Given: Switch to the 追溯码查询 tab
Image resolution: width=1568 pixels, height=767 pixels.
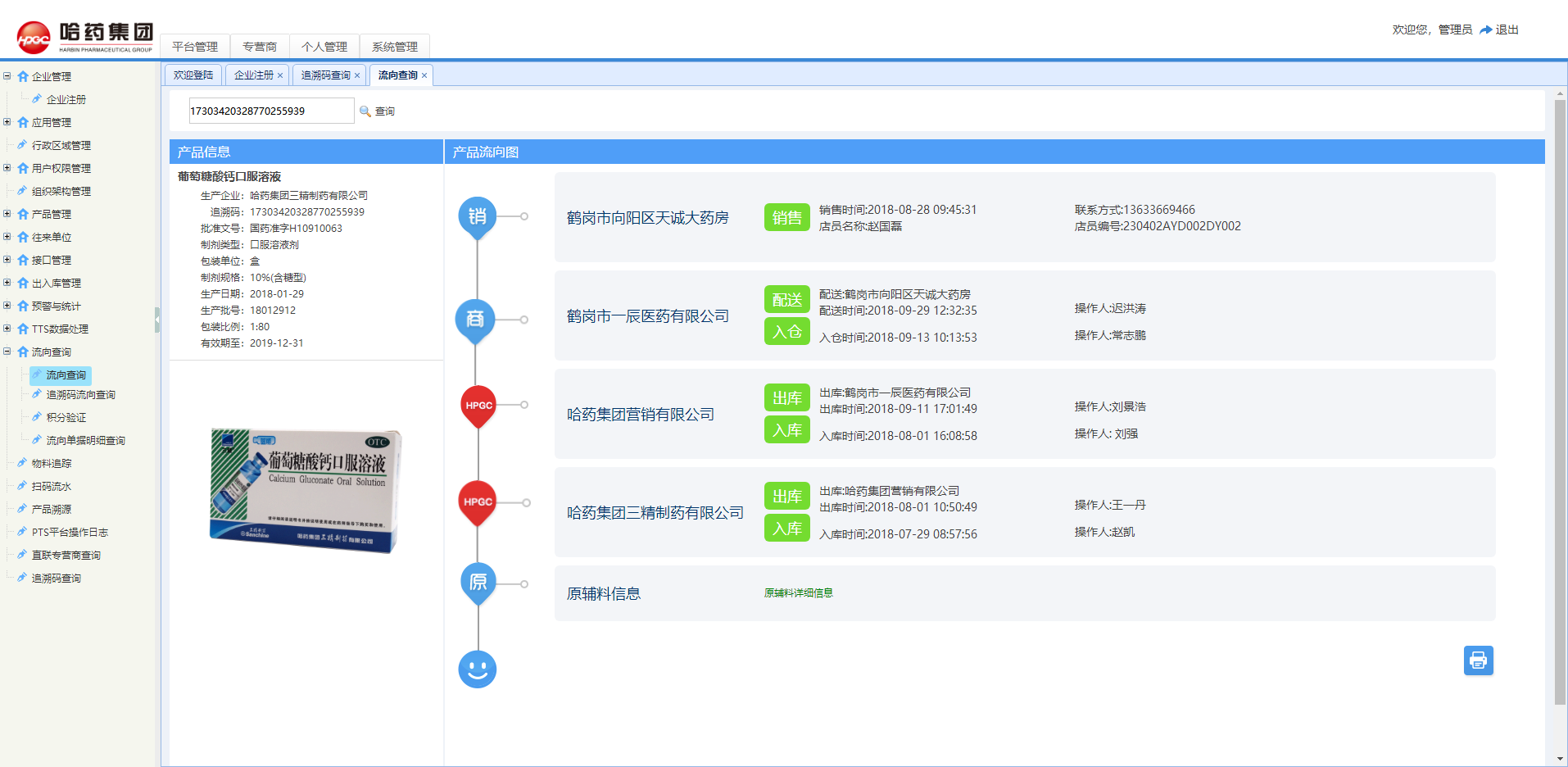Looking at the screenshot, I should coord(325,75).
